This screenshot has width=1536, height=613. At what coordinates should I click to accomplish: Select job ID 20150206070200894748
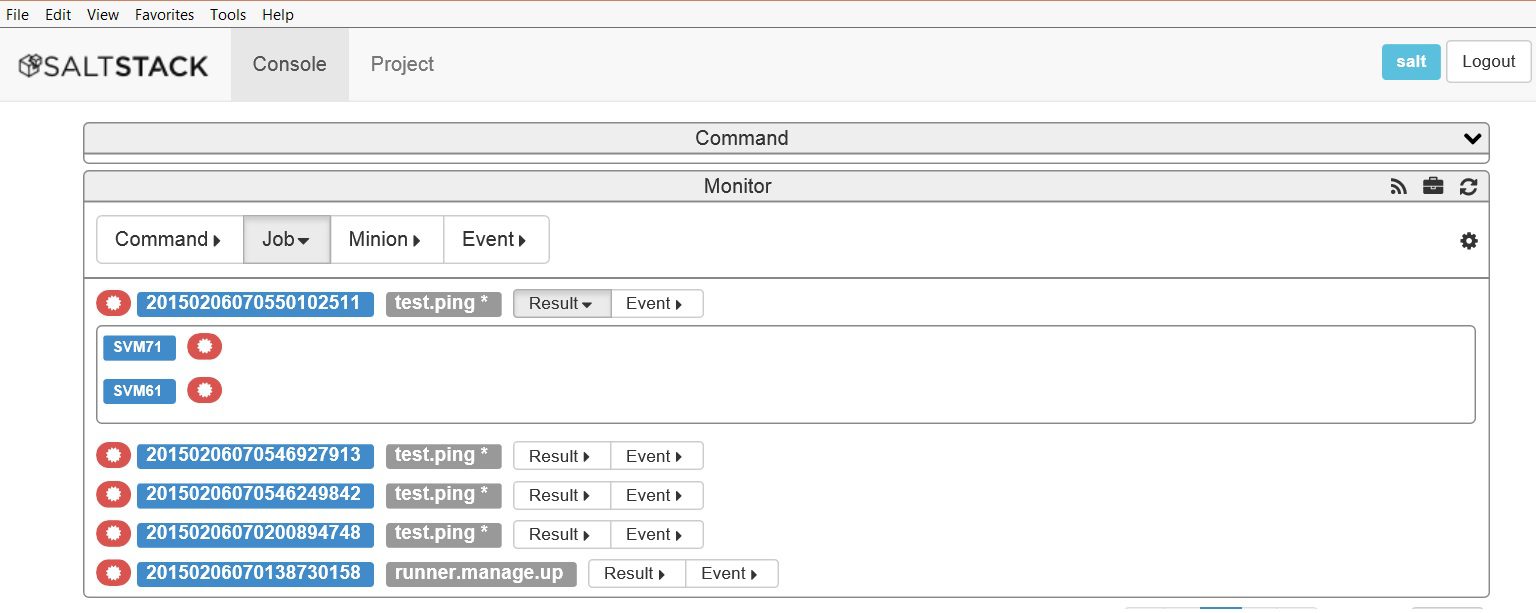(255, 534)
